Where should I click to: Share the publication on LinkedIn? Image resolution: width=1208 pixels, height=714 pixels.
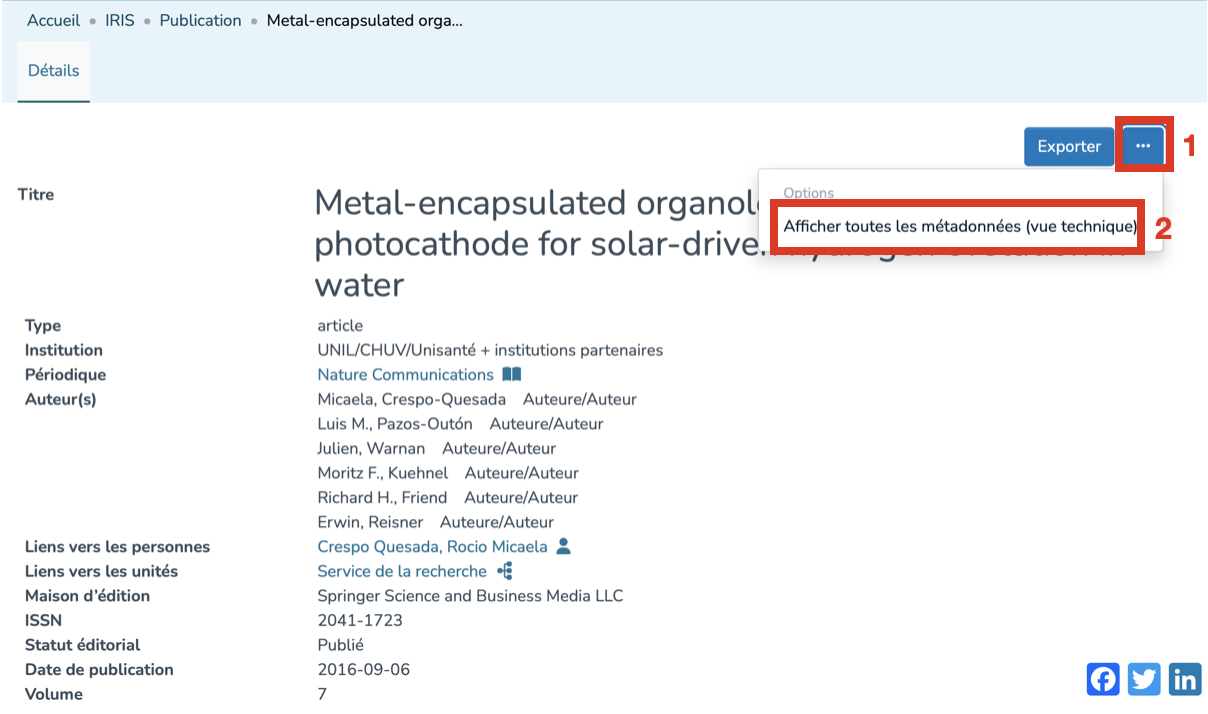coord(1185,679)
